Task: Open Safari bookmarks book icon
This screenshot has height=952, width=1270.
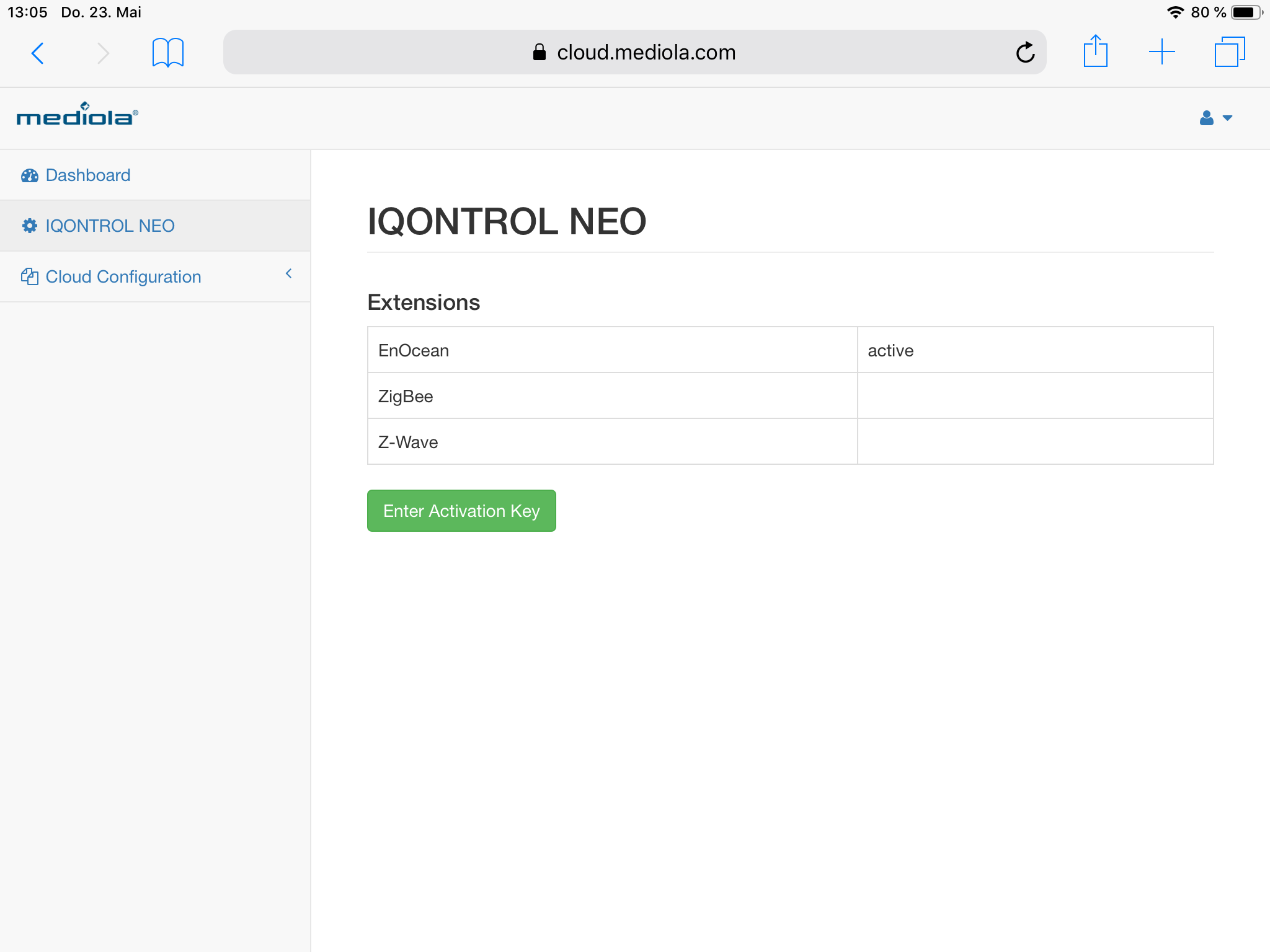Action: click(x=167, y=53)
